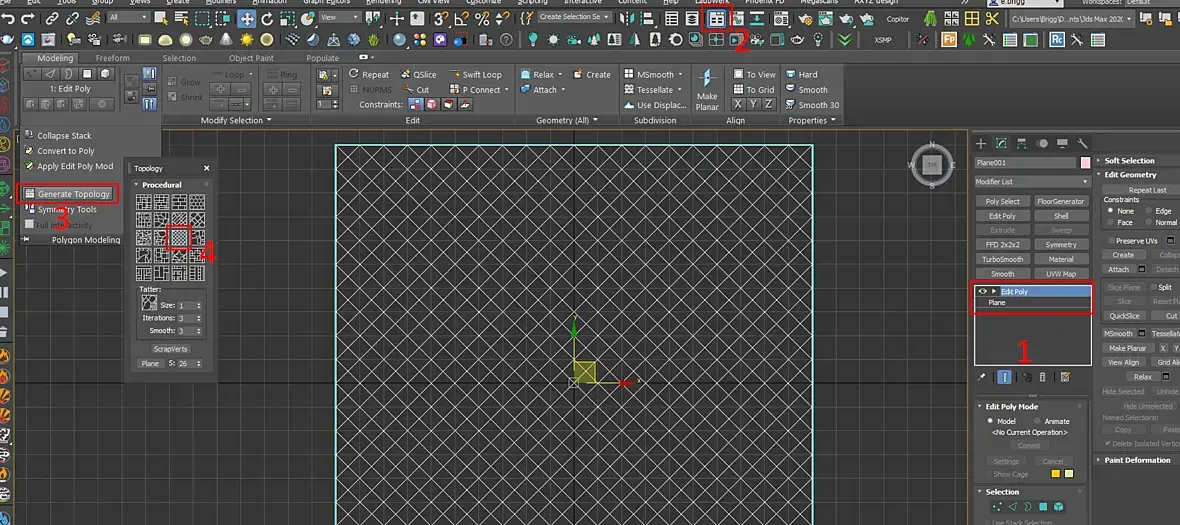Enable the Preserve UVs checkbox
The height and width of the screenshot is (525, 1180).
pyautogui.click(x=1111, y=241)
